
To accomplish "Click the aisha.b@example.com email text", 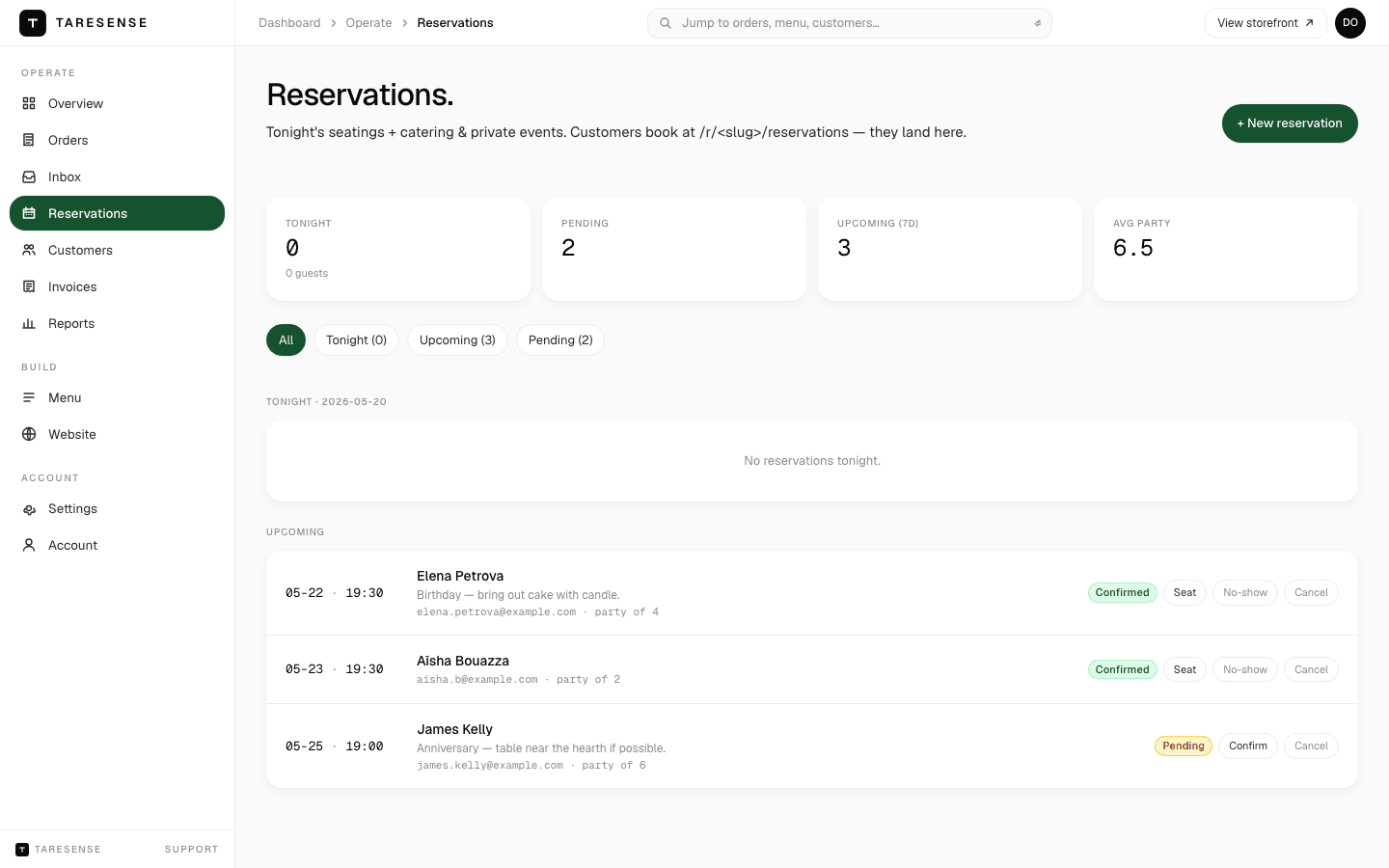I will tap(477, 680).
